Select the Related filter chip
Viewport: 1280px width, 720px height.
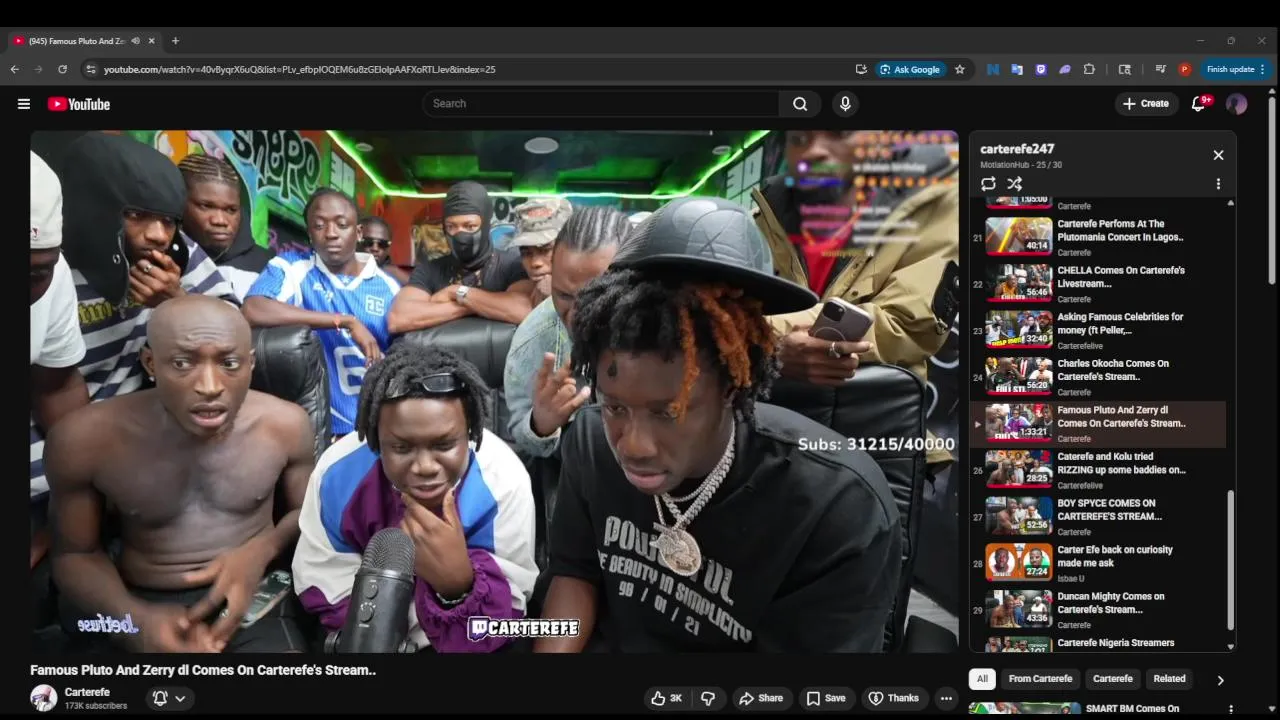(1169, 679)
